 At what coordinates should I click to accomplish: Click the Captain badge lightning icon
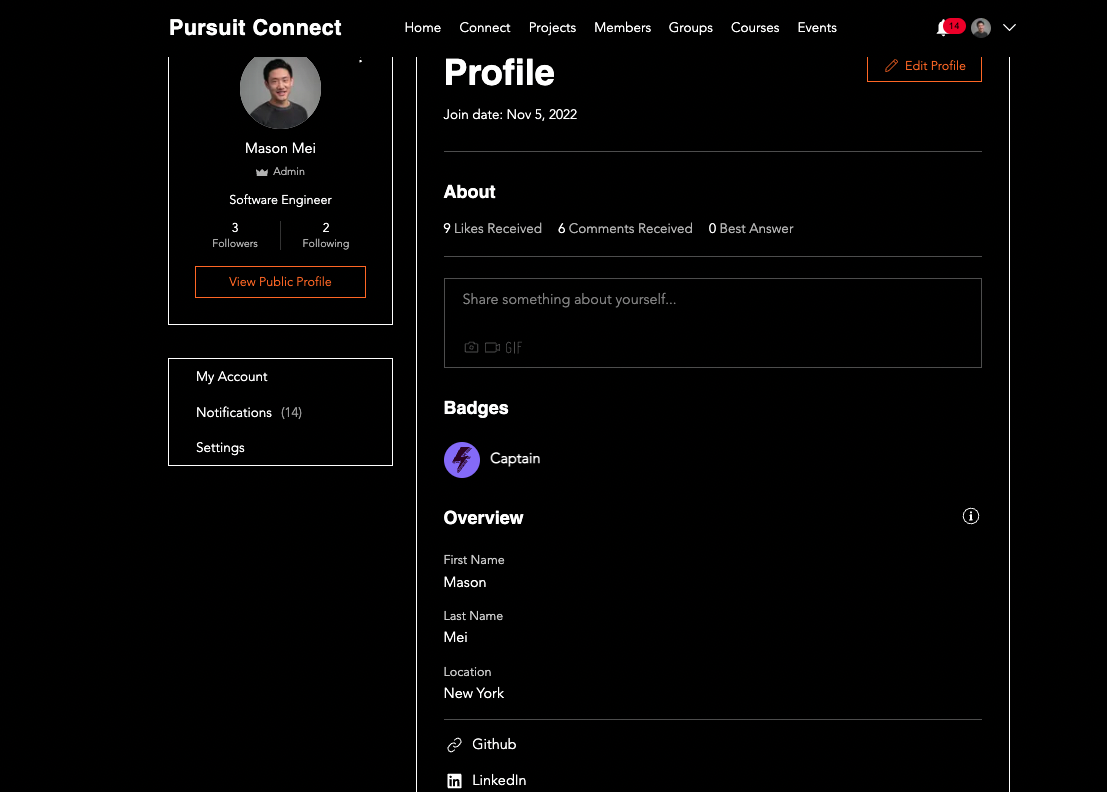(461, 459)
